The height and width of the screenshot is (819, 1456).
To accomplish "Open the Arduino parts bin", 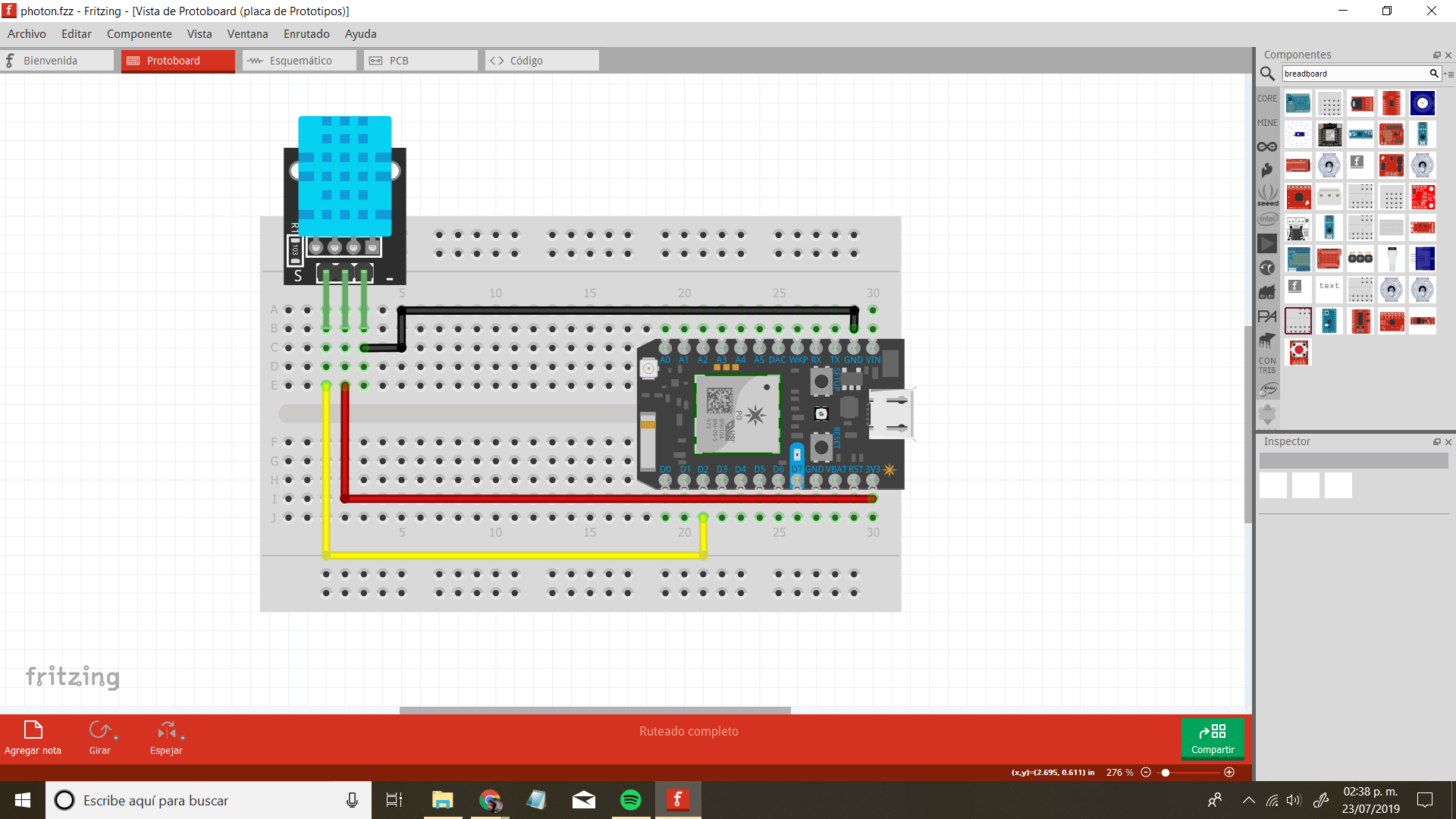I will 1267,147.
